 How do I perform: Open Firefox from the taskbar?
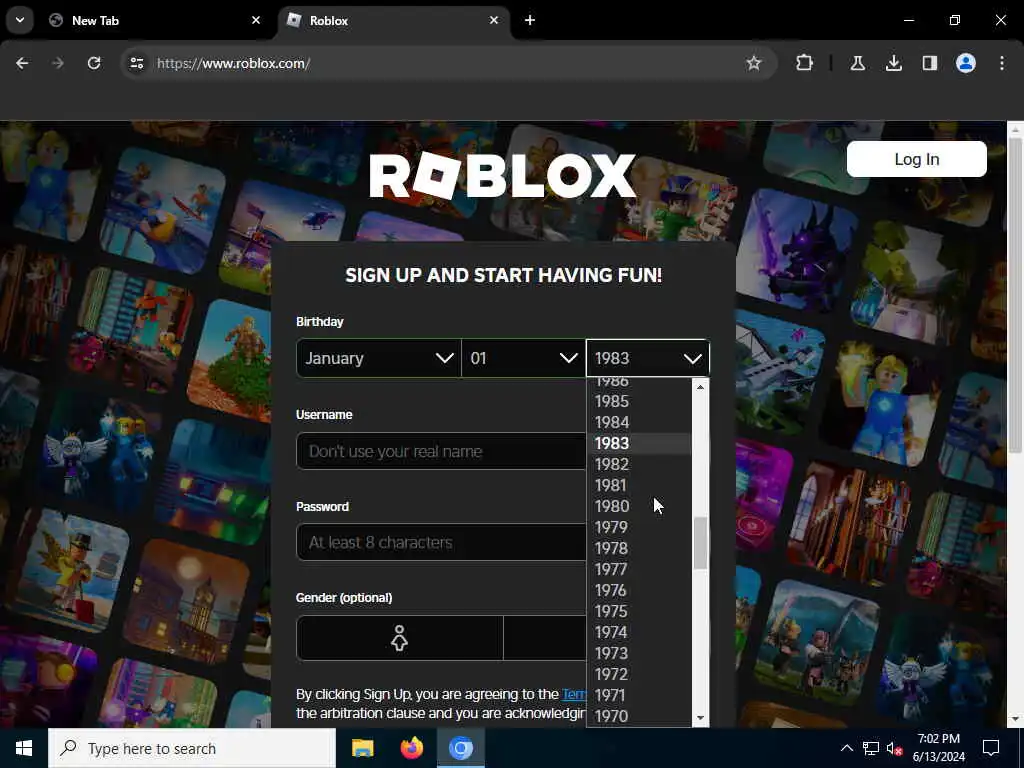411,748
